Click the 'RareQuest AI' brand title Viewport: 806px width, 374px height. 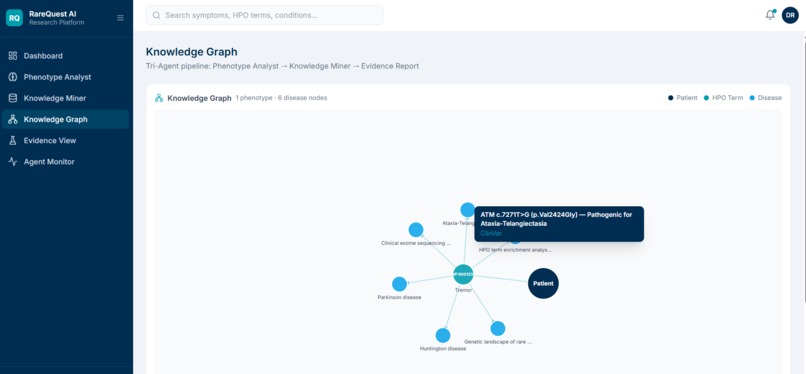pyautogui.click(x=53, y=14)
